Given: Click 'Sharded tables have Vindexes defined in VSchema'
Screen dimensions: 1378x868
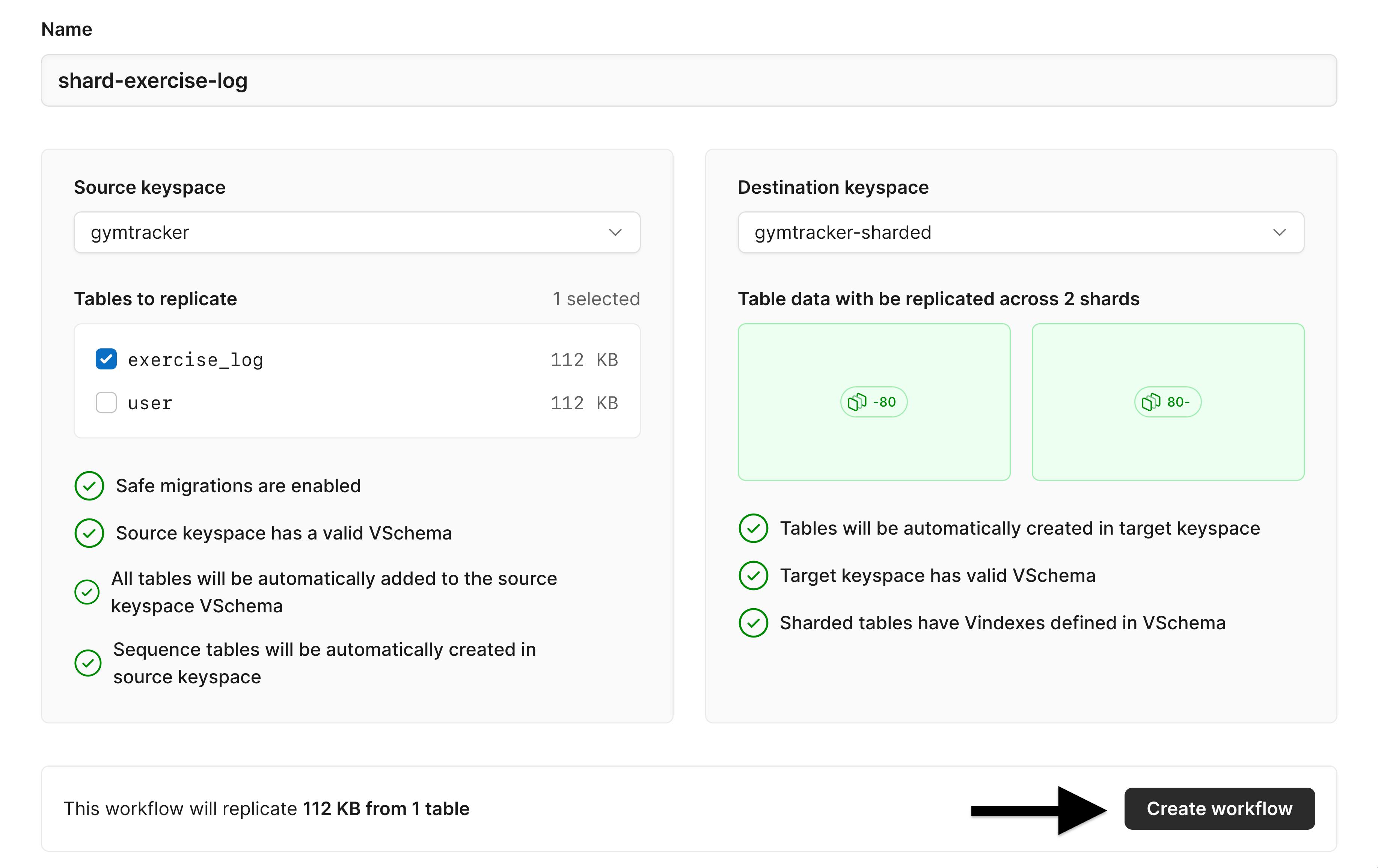Looking at the screenshot, I should click(x=1003, y=622).
